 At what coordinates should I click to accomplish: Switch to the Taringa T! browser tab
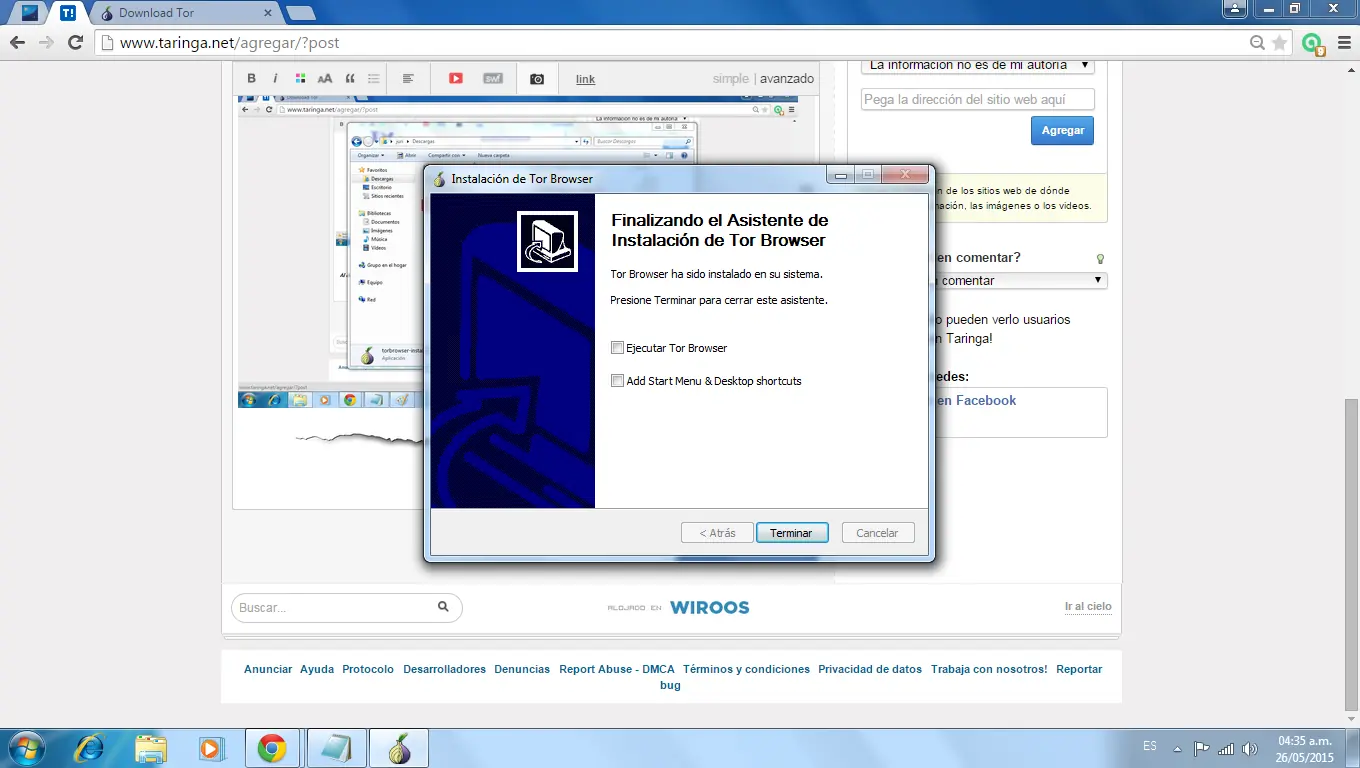pos(68,13)
